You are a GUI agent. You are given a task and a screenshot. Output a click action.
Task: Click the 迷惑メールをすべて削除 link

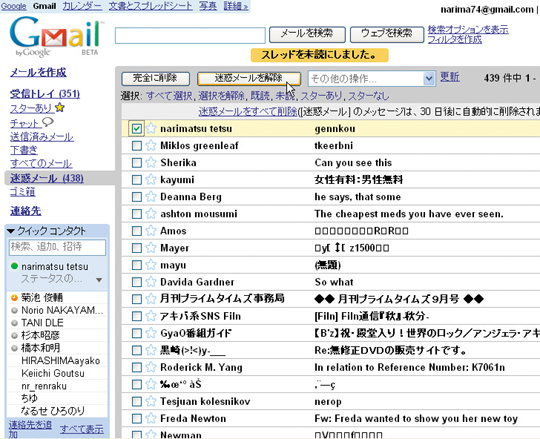pos(248,111)
